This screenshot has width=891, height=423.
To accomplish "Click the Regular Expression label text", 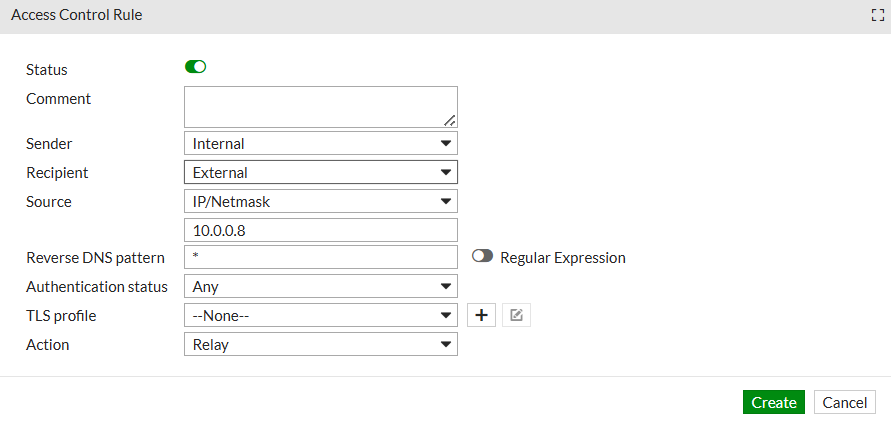I will 563,258.
